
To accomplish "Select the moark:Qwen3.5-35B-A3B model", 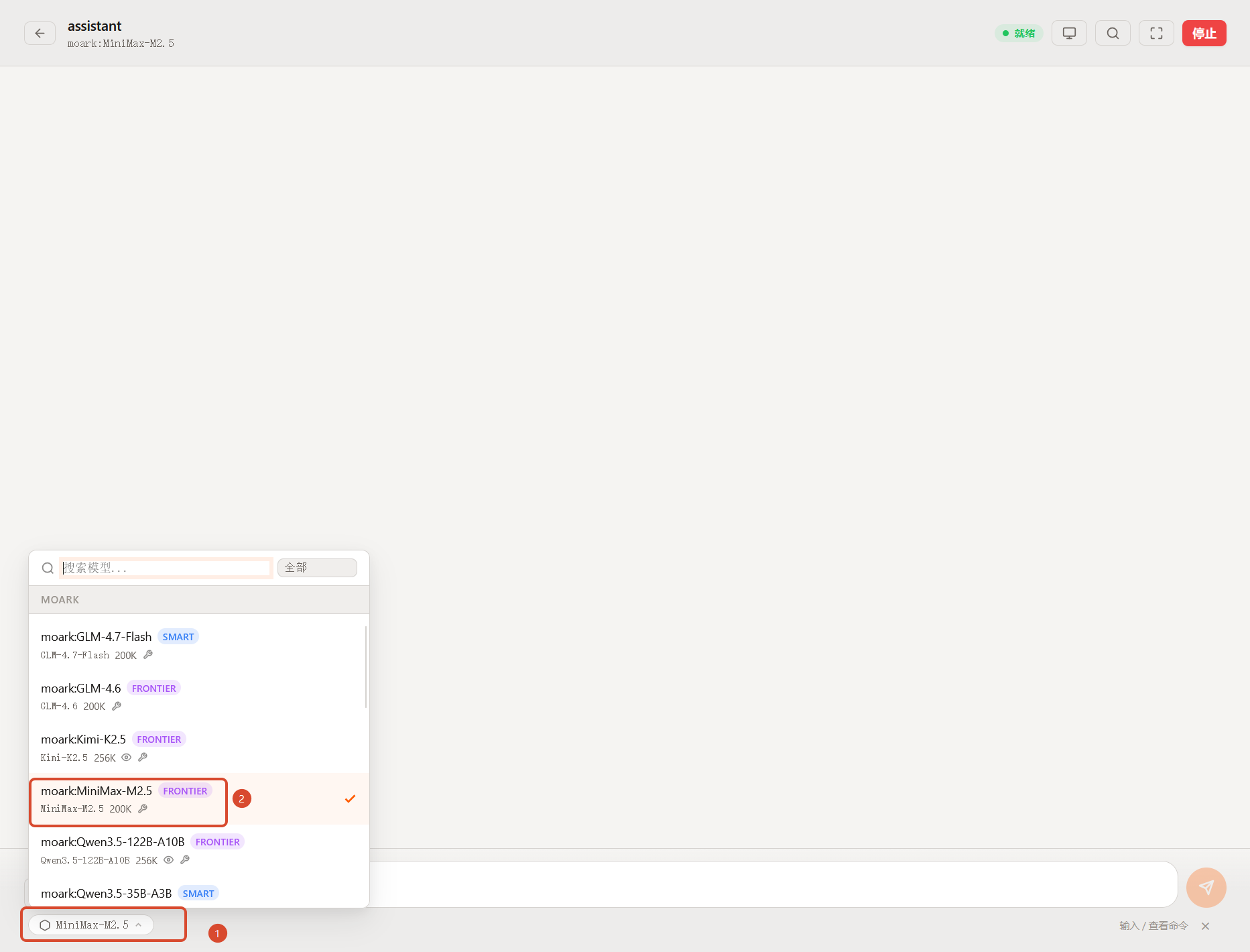I will pos(199,893).
